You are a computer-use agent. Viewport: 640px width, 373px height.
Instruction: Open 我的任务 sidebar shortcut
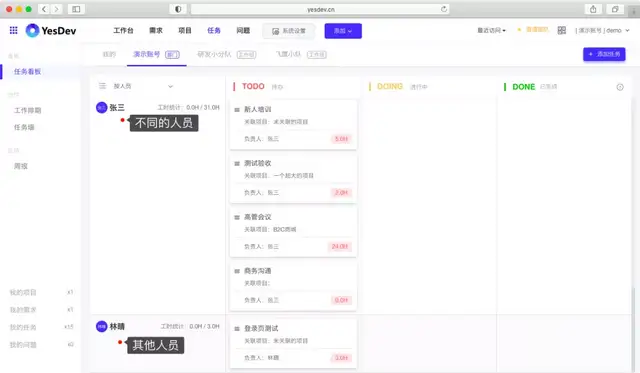(x=41, y=327)
